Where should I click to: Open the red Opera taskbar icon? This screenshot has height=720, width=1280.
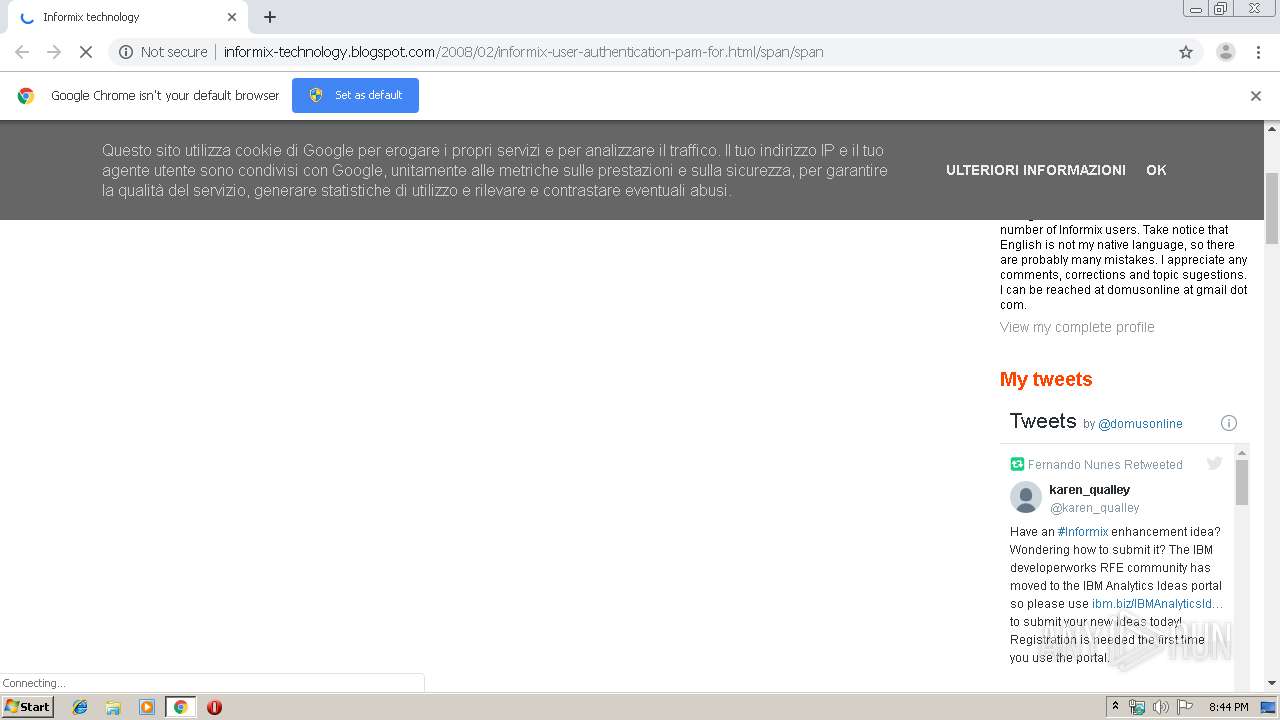click(x=214, y=707)
